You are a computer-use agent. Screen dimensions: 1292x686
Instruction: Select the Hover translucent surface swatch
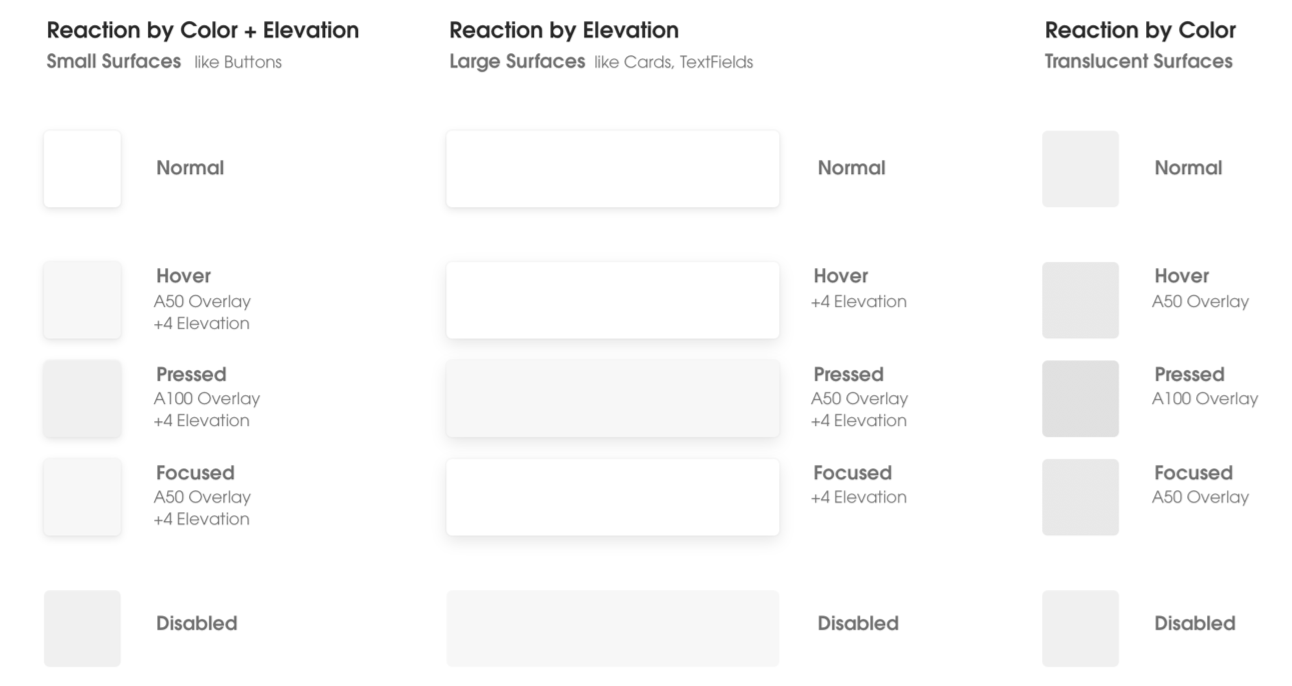[x=1080, y=300]
